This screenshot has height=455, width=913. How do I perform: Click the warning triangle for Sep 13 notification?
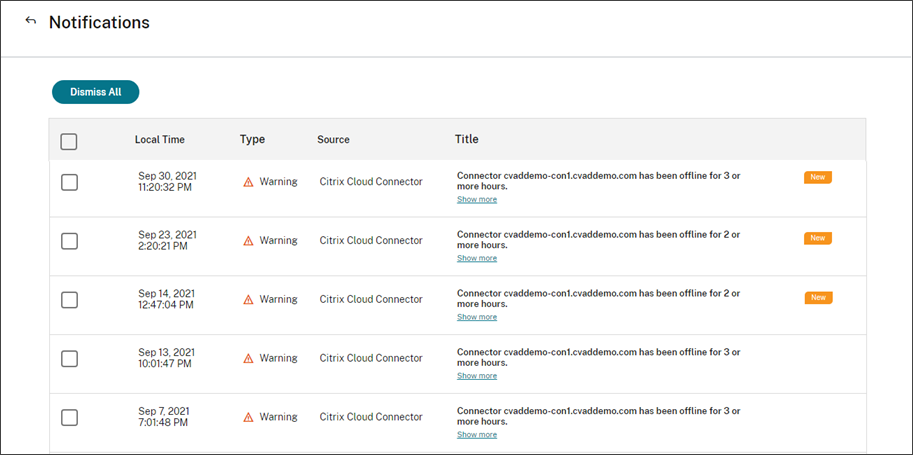click(248, 358)
